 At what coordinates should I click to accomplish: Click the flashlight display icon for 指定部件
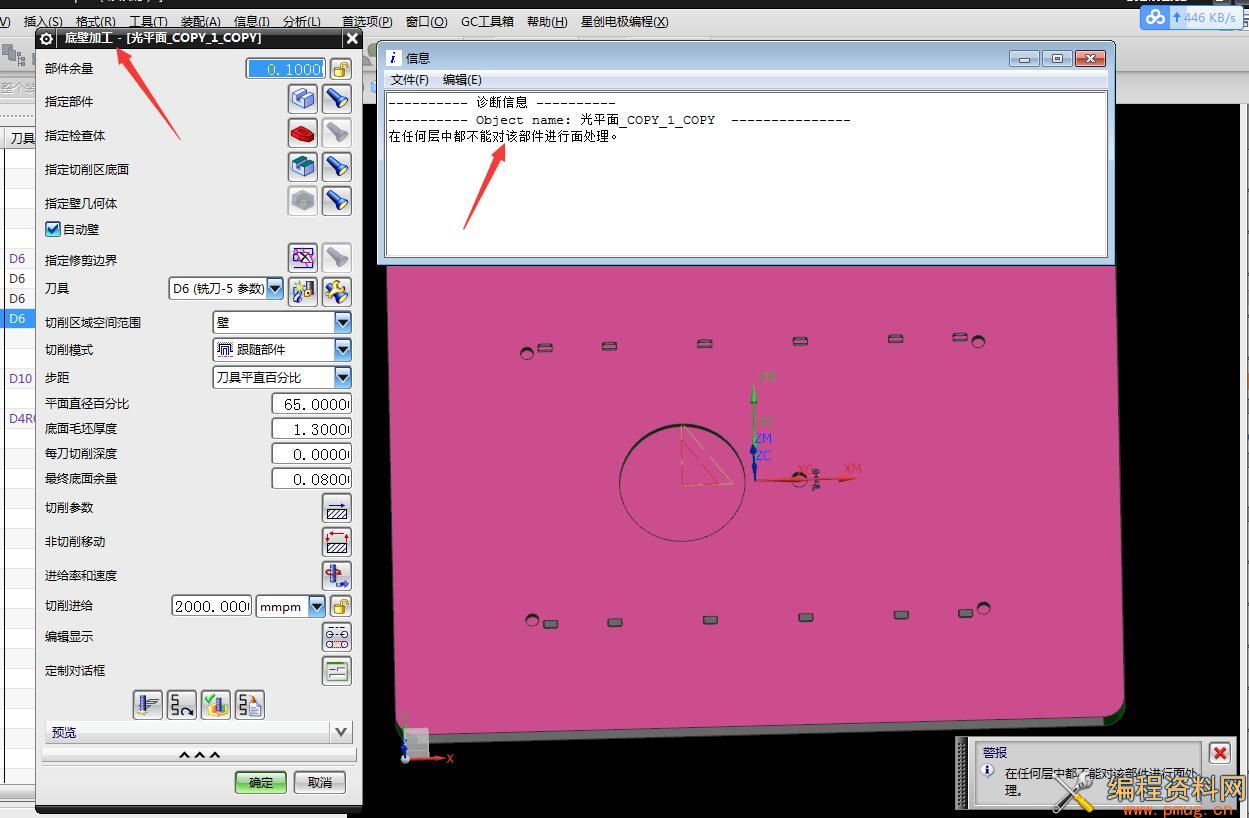pyautogui.click(x=337, y=98)
